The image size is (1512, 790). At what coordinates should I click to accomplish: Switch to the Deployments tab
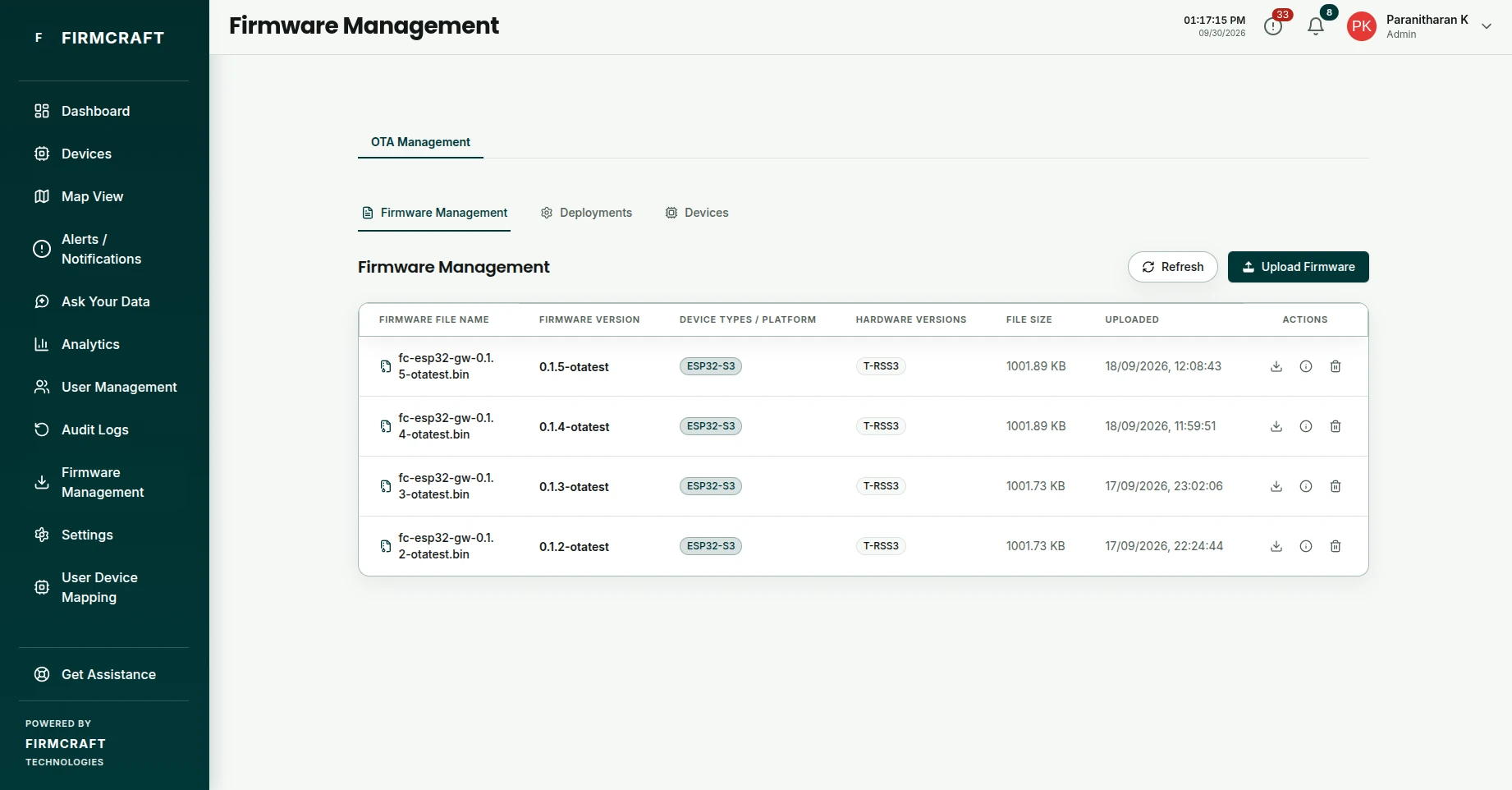586,213
